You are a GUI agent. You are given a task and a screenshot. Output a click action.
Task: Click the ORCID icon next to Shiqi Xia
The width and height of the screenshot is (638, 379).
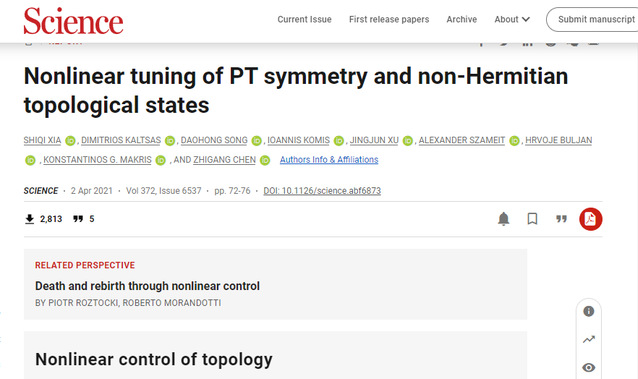coord(70,141)
